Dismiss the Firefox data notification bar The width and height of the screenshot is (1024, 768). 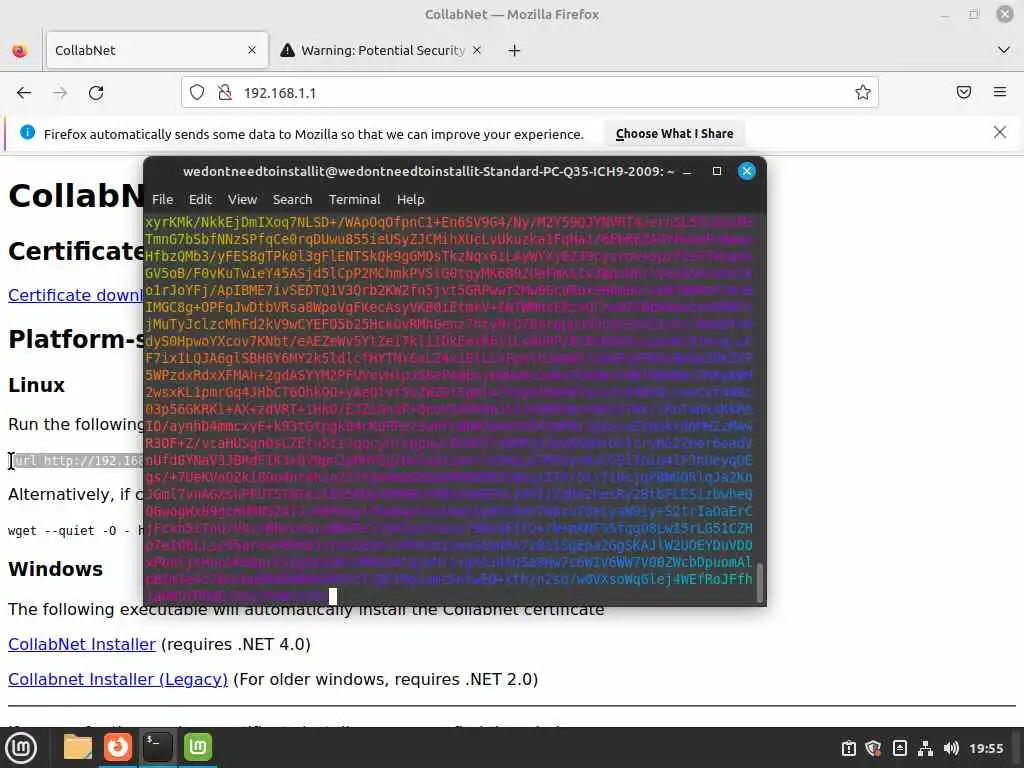[x=1000, y=133]
